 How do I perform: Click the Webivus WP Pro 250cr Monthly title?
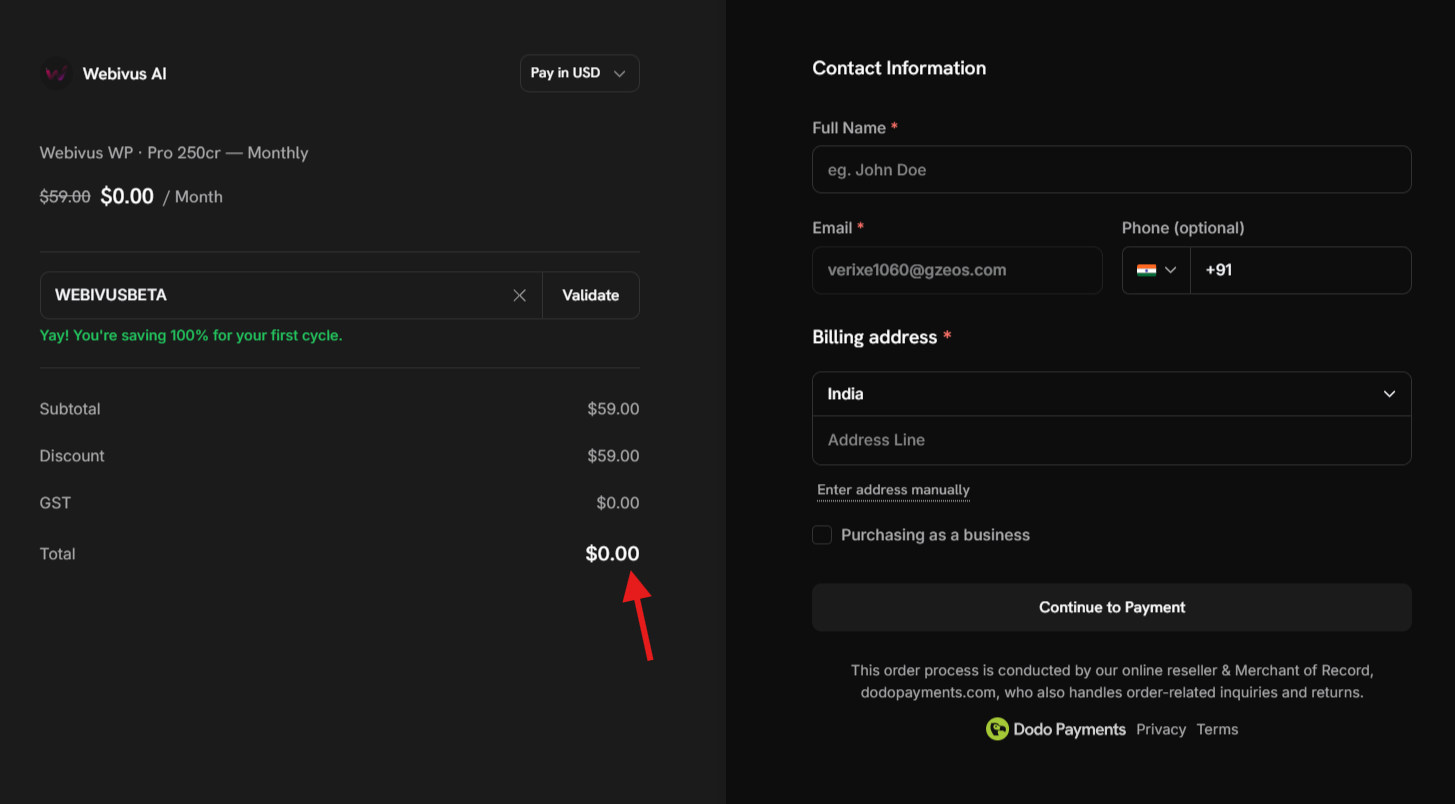pyautogui.click(x=174, y=153)
